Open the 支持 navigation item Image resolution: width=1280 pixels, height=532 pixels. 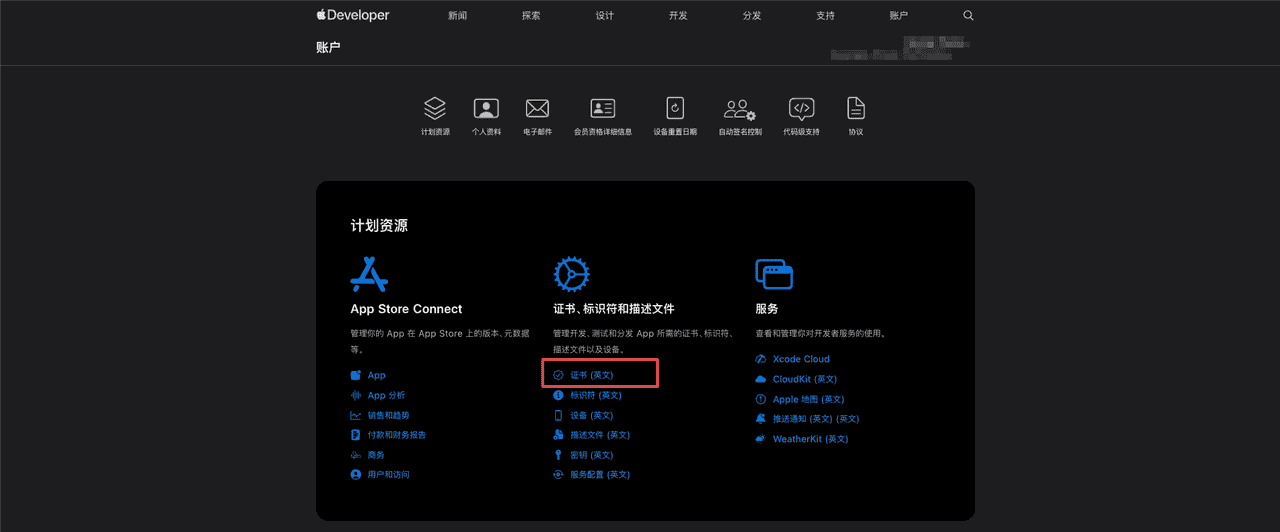coord(825,16)
